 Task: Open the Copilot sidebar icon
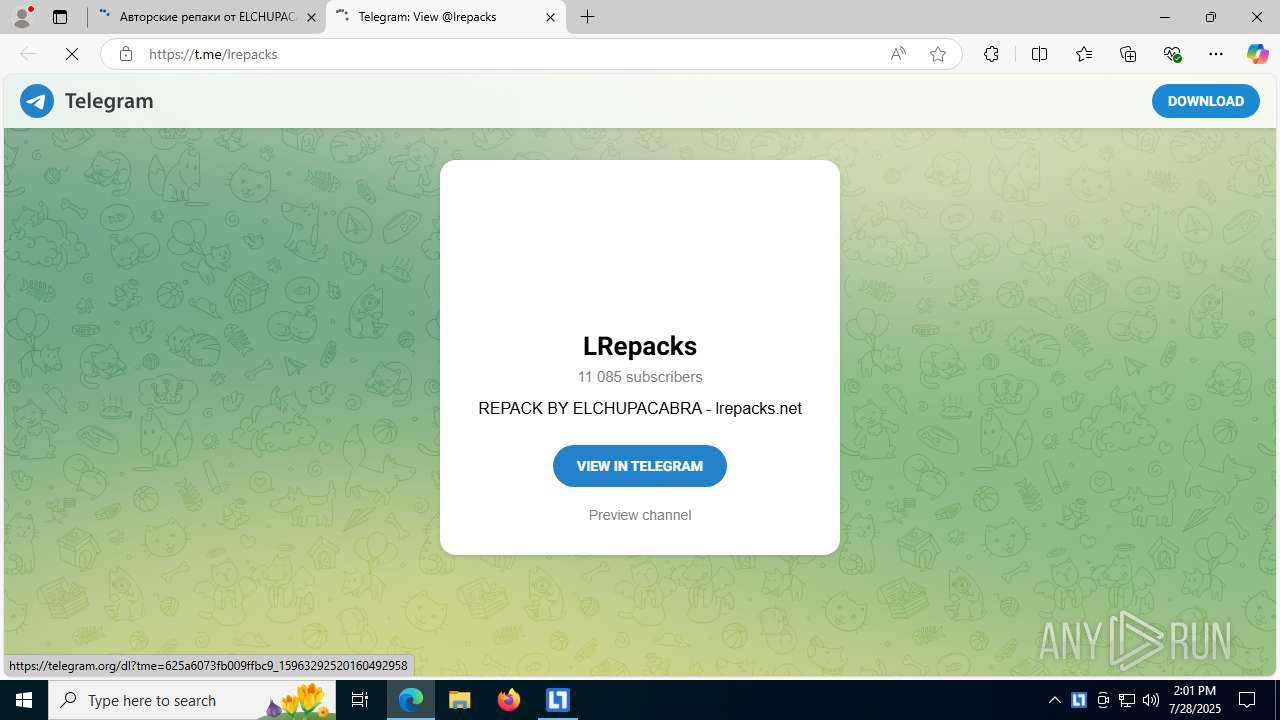[x=1258, y=54]
